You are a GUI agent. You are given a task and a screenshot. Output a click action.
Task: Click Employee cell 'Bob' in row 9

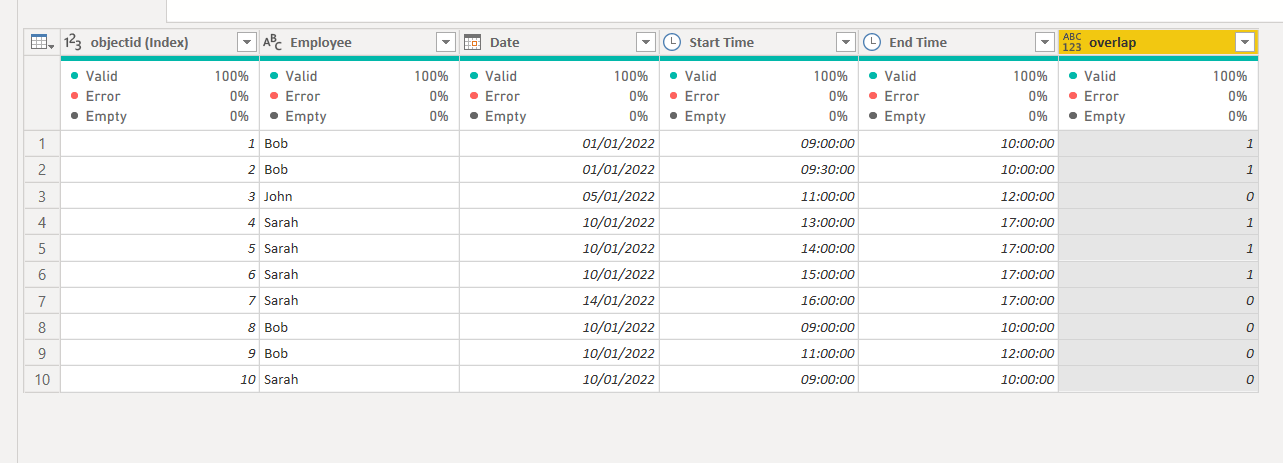359,353
